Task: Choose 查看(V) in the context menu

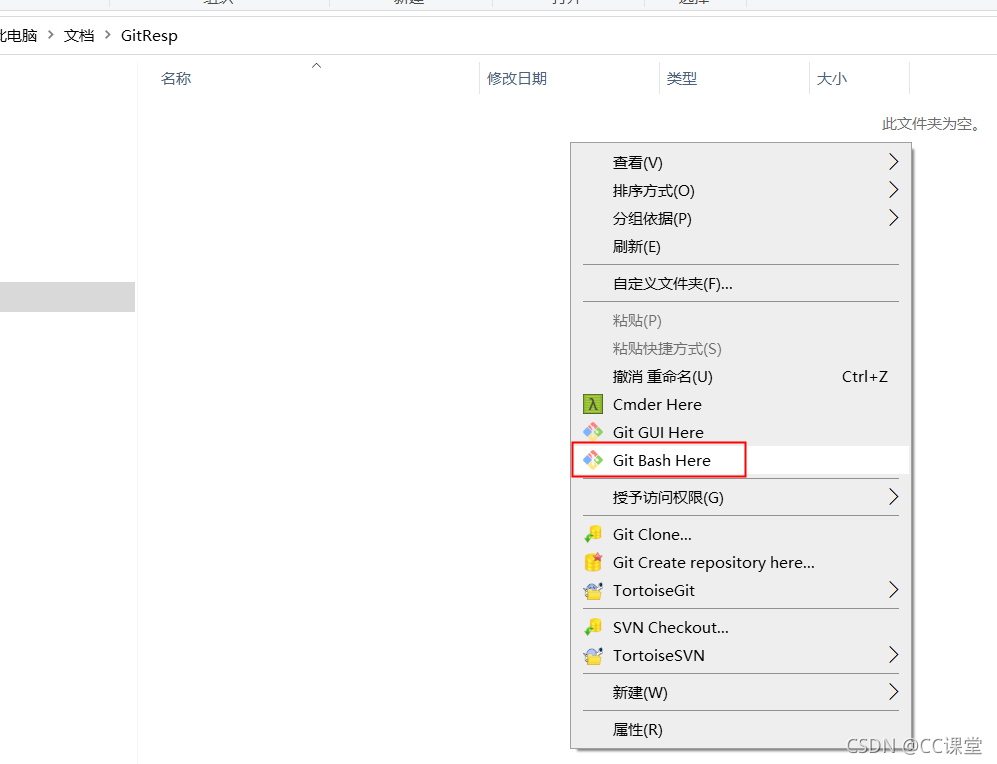Action: 741,163
